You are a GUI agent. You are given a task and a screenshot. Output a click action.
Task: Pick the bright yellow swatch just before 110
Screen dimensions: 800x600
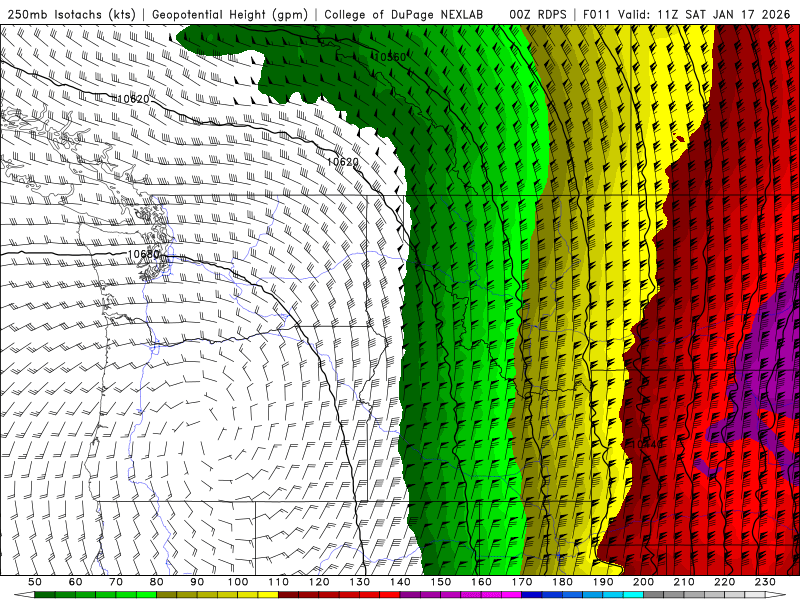tap(268, 595)
